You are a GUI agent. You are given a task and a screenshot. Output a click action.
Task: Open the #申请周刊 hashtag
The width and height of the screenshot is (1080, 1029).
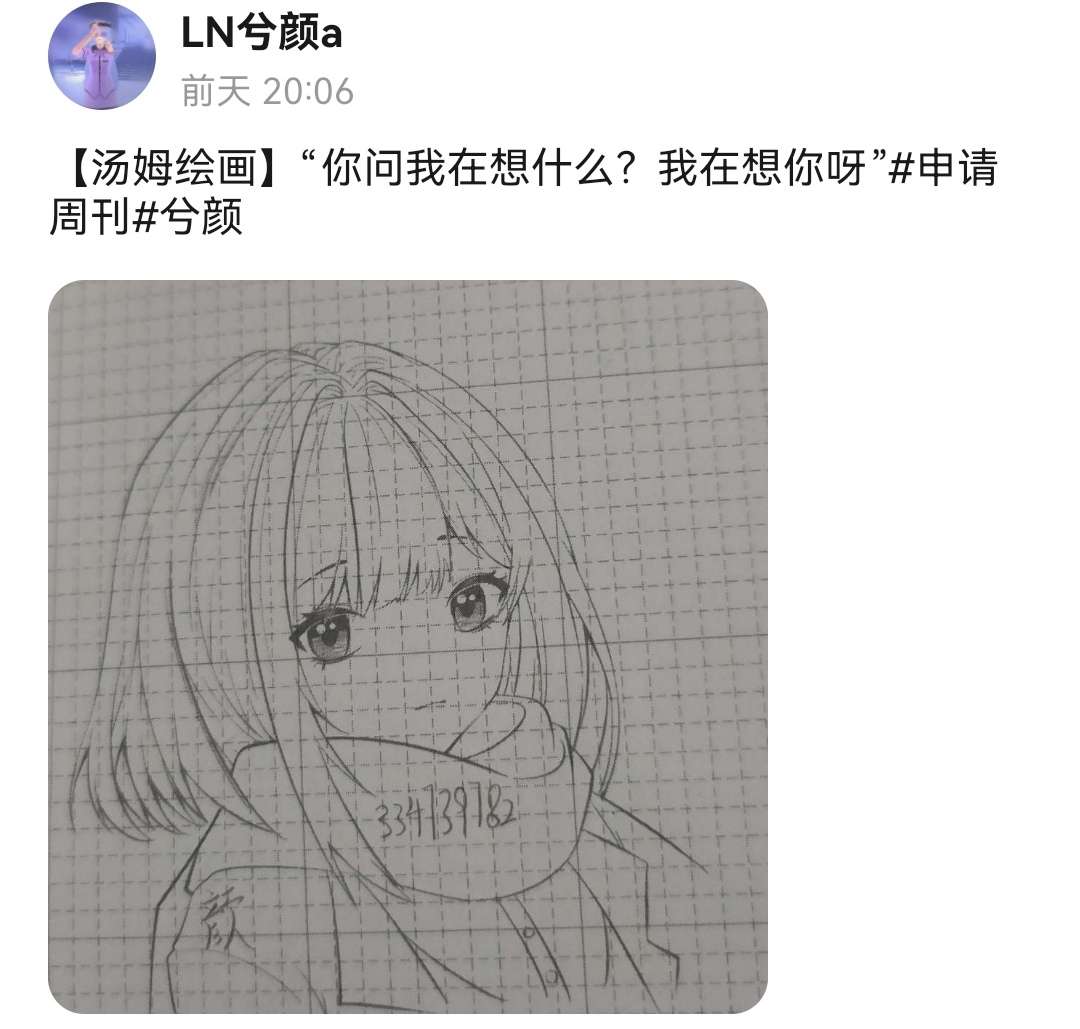[x=523, y=192]
